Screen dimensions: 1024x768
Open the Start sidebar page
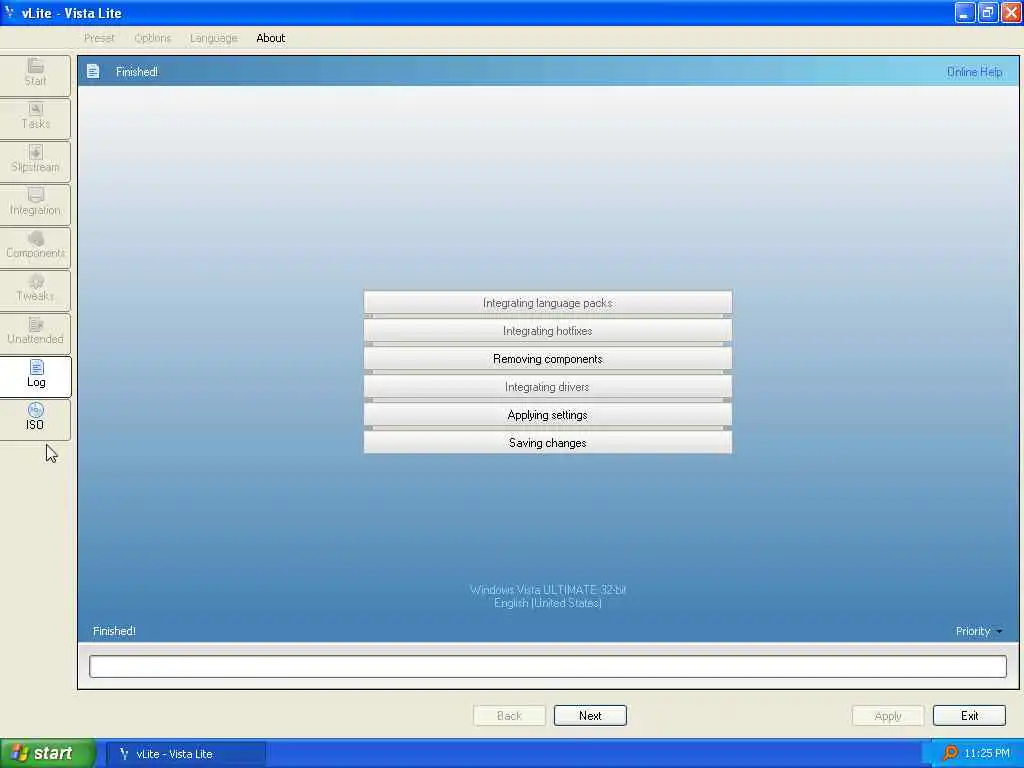point(35,74)
